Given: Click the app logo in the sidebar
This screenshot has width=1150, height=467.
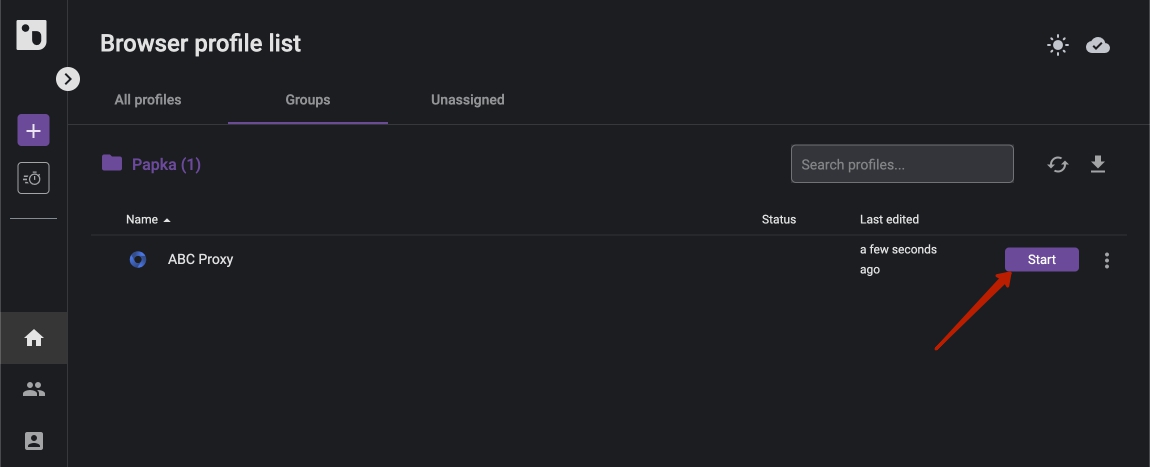Looking at the screenshot, I should pos(32,33).
